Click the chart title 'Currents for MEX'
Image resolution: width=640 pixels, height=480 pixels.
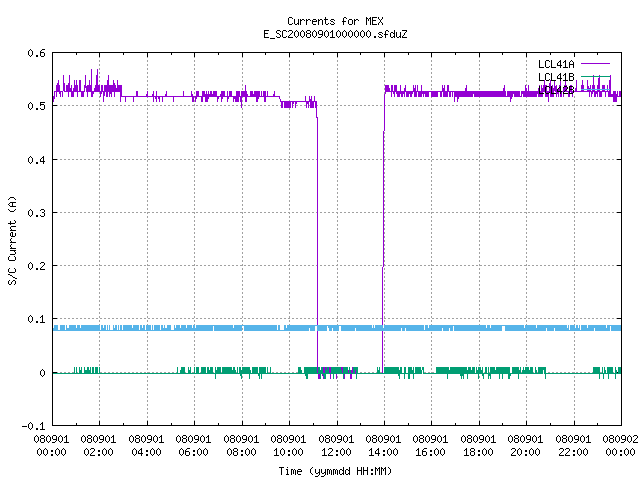pyautogui.click(x=335, y=21)
